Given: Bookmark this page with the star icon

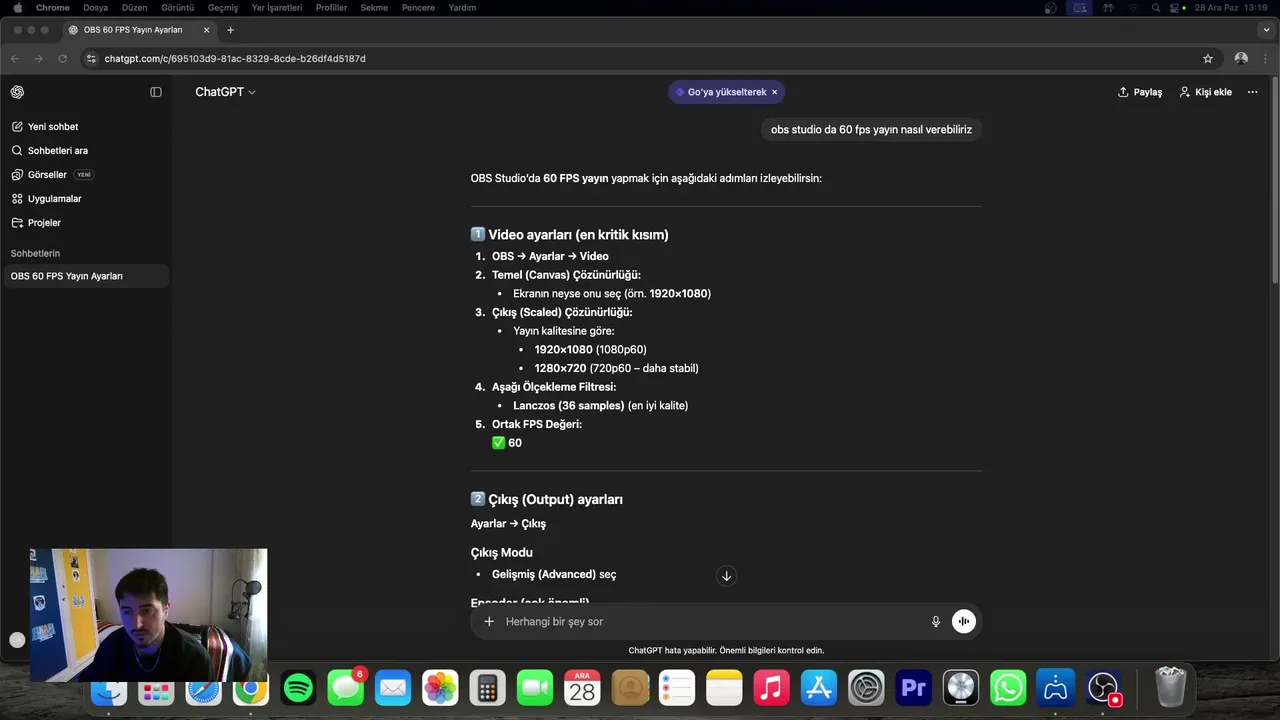Looking at the screenshot, I should click(1208, 59).
